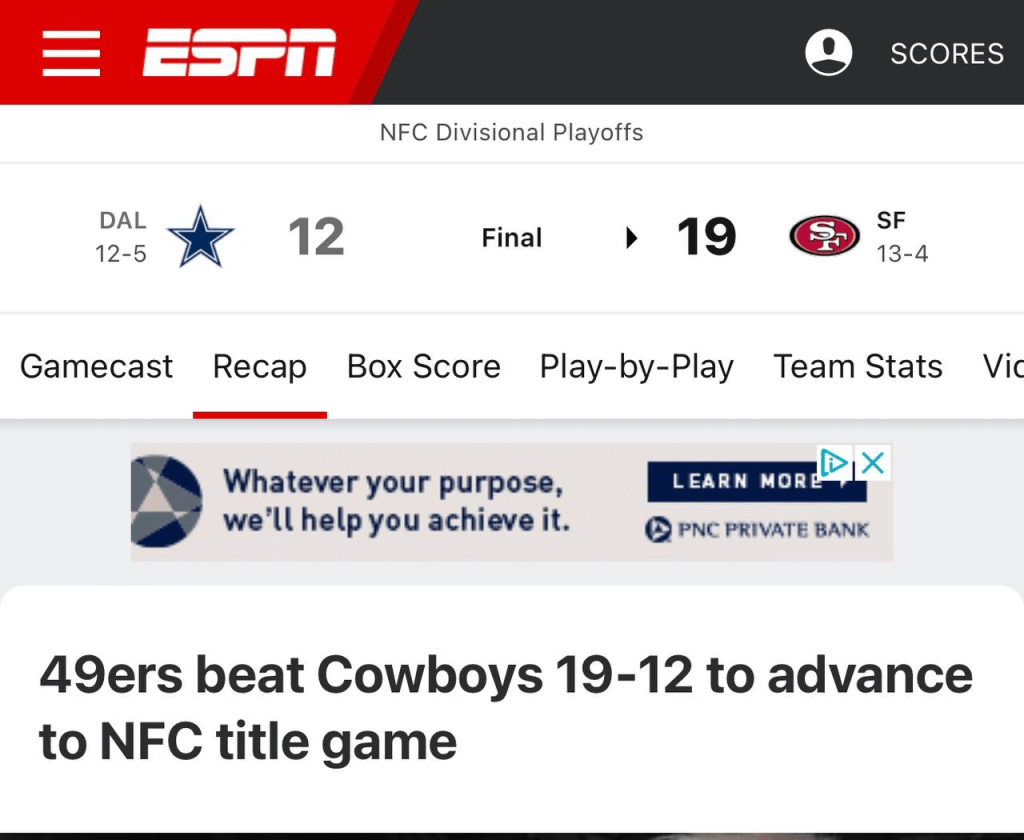The image size is (1024, 840).
Task: Tap the Dallas Cowboys star logo
Action: 200,237
